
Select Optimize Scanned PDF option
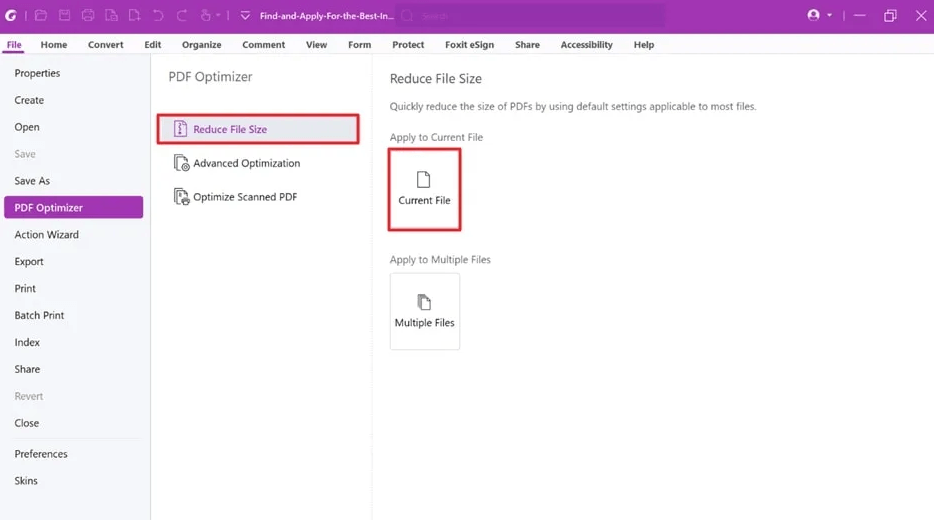244,197
